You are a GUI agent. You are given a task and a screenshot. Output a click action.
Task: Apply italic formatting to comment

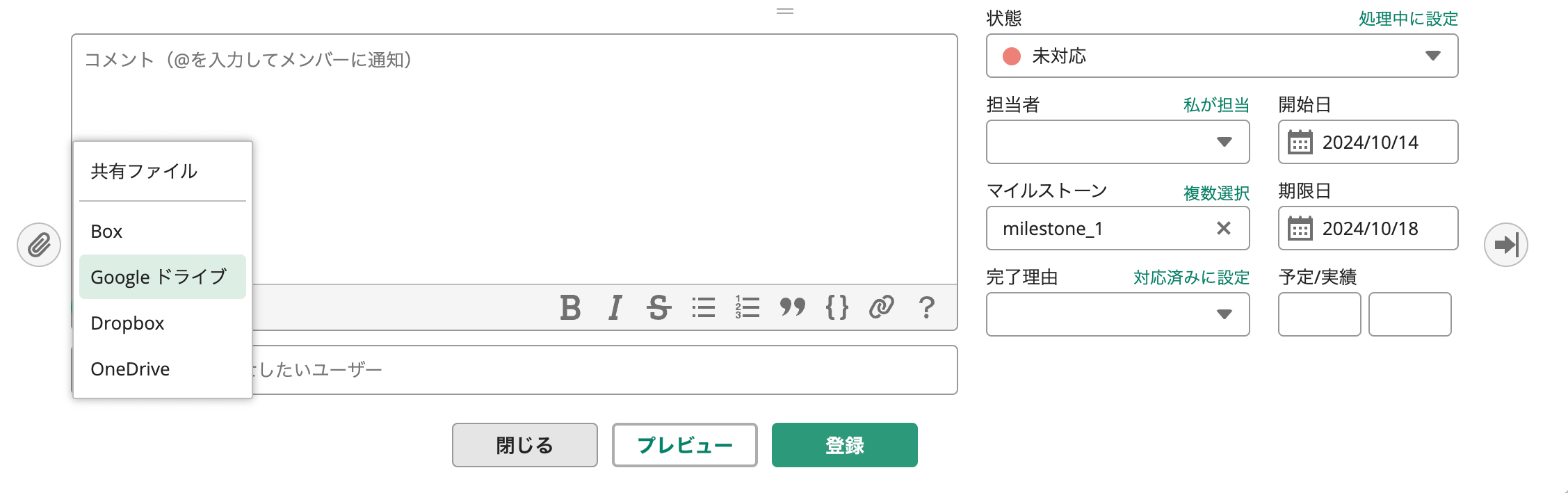[x=615, y=307]
